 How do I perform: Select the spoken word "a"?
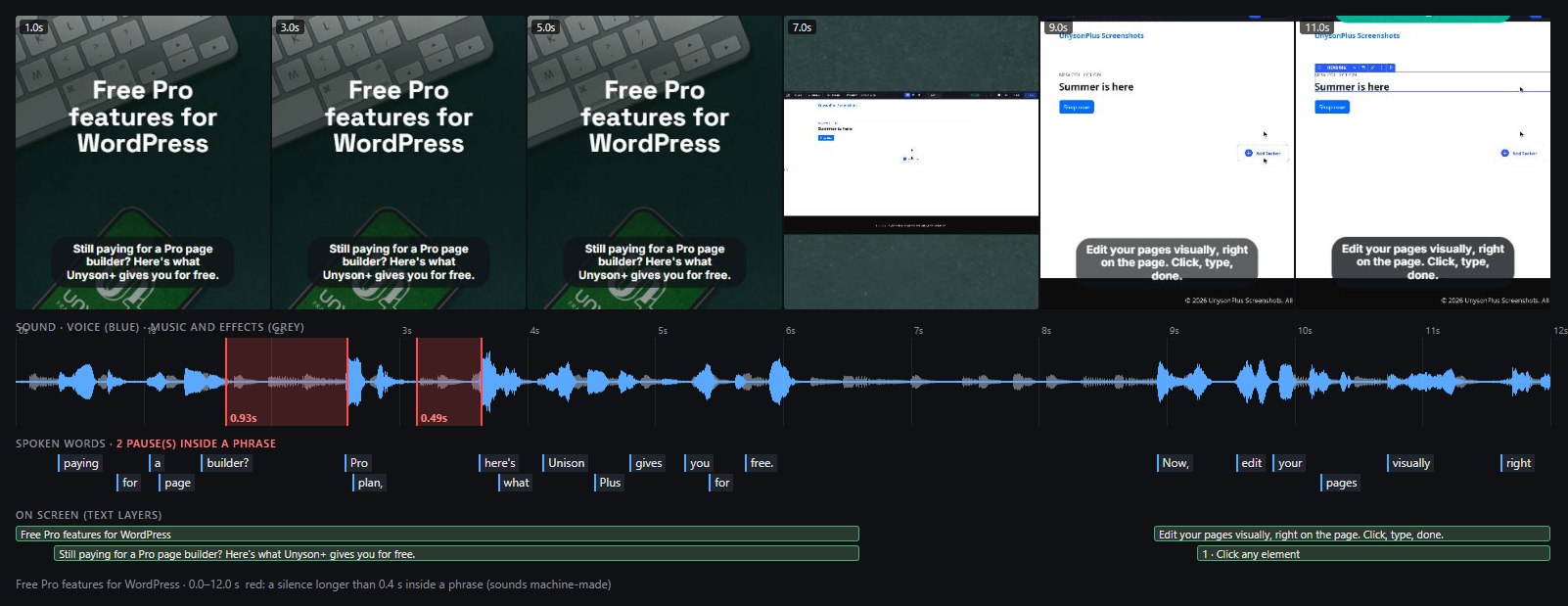coord(157,463)
